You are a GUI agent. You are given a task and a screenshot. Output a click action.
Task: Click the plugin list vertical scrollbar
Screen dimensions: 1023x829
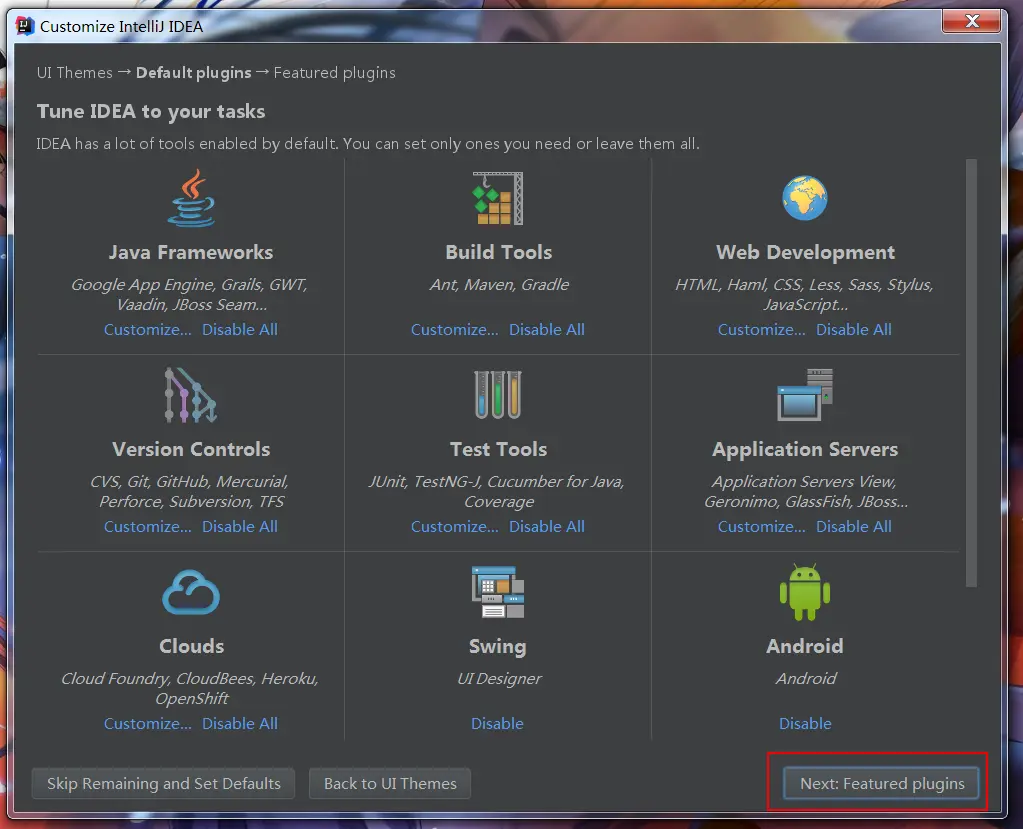pos(971,373)
